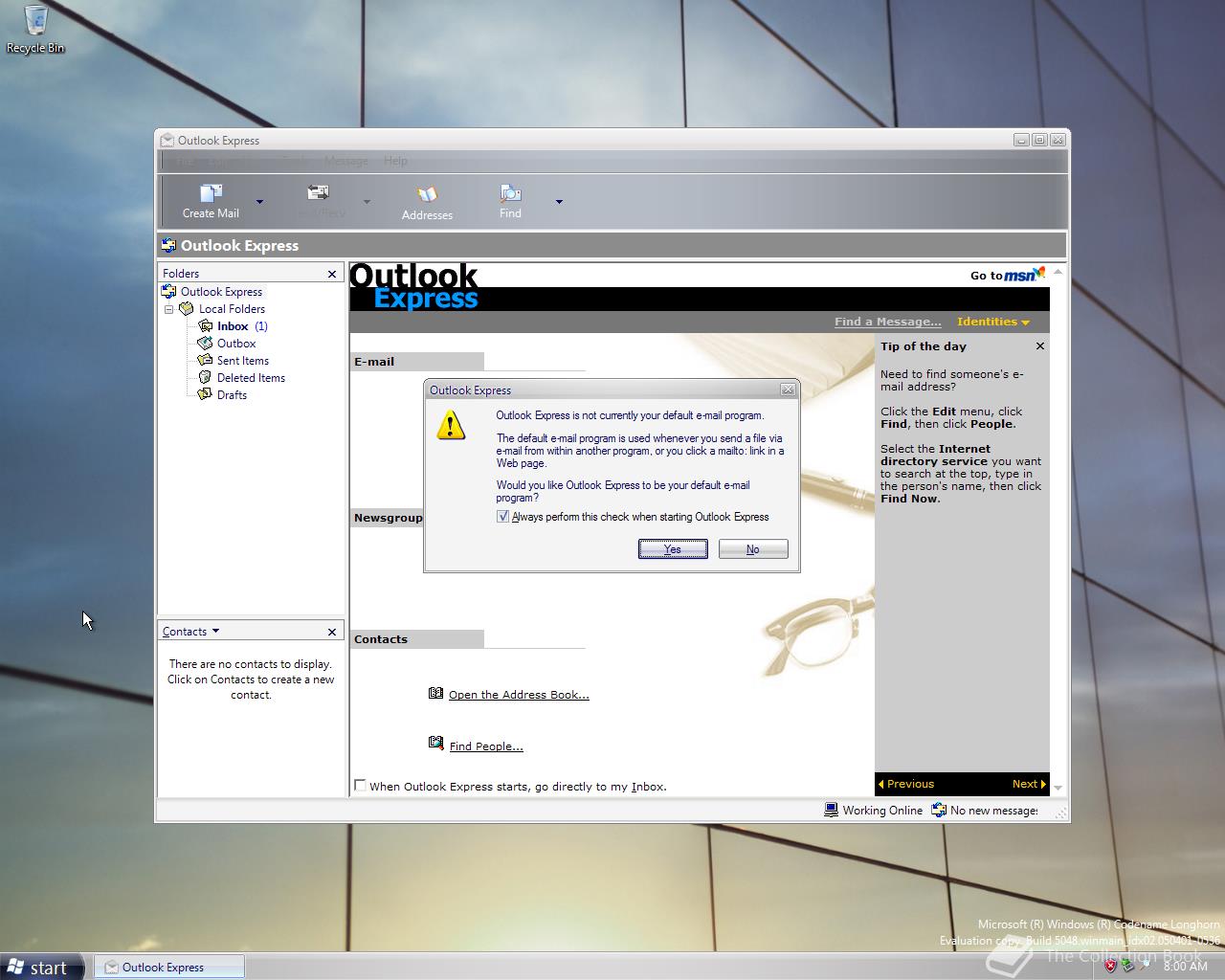Click 'Open the Address Book...' link

519,695
